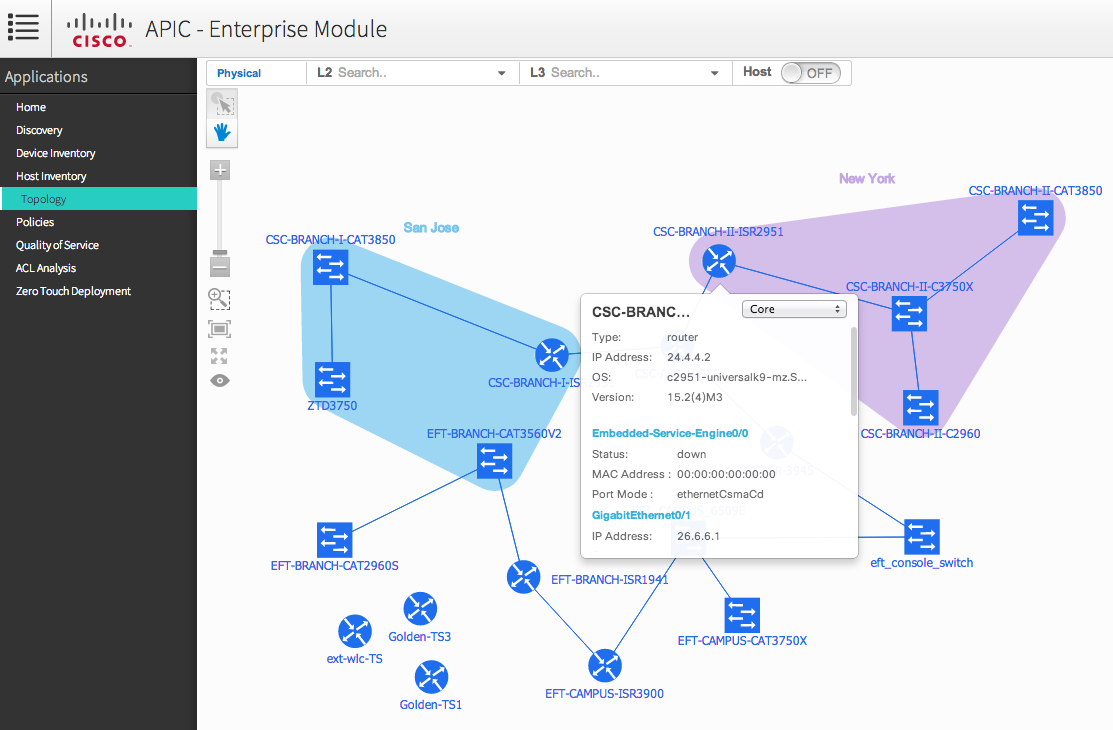The height and width of the screenshot is (730, 1113).
Task: Click the fit-to-screen icon
Action: pos(220,328)
